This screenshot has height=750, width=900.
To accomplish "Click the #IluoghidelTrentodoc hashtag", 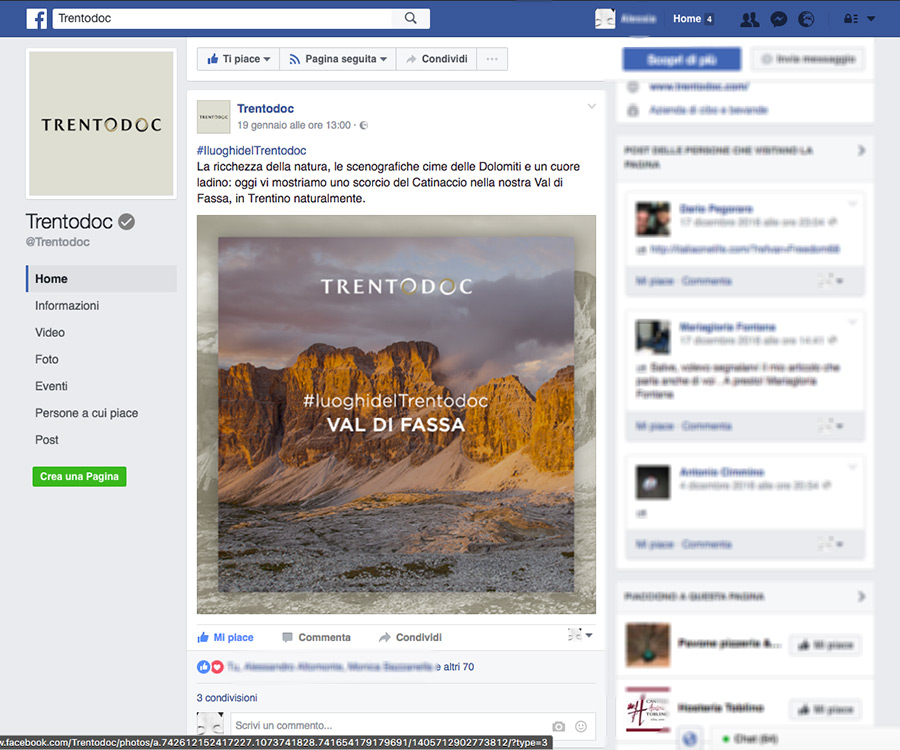I will [251, 150].
